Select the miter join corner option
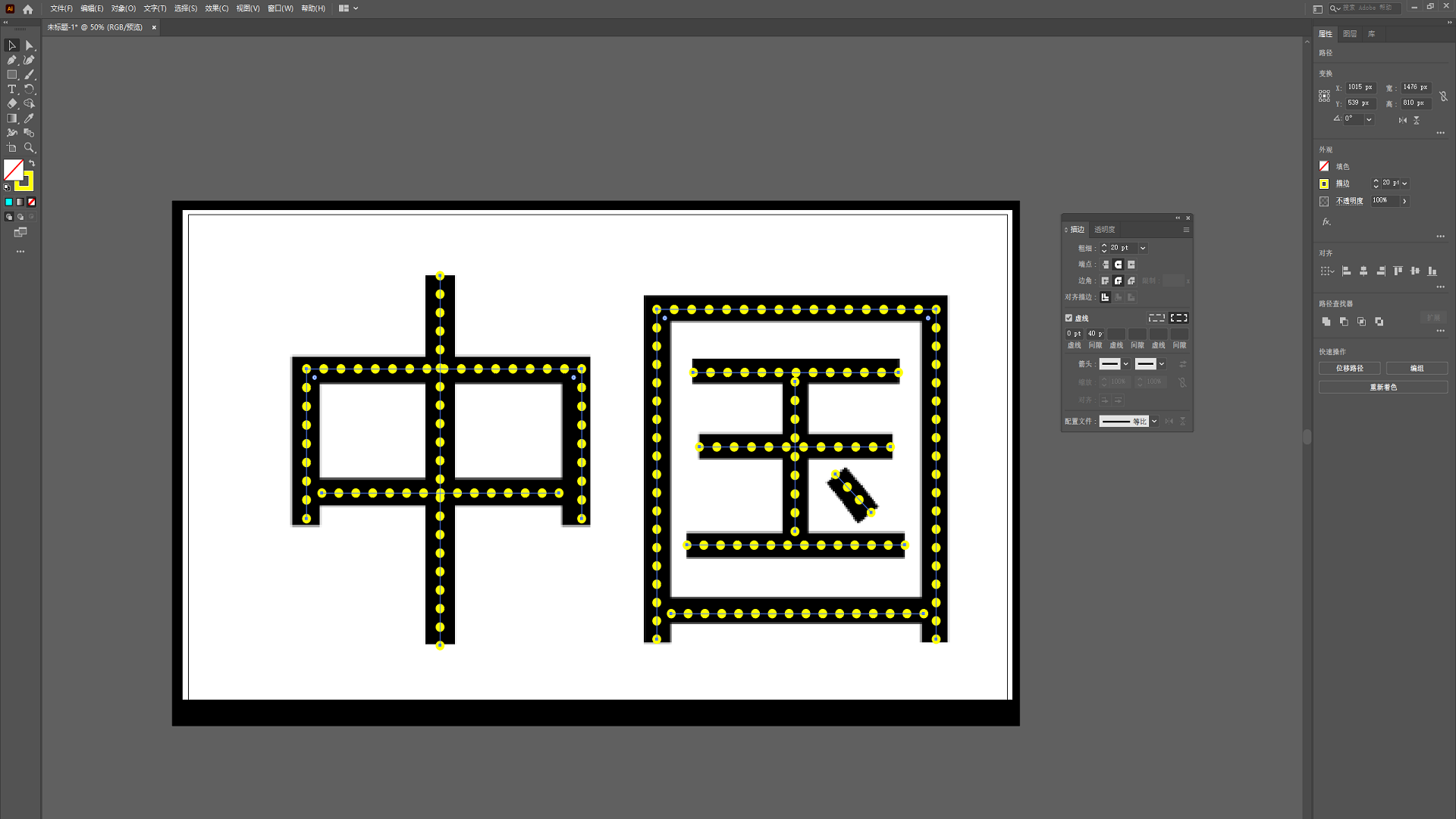This screenshot has width=1456, height=819. pos(1106,281)
